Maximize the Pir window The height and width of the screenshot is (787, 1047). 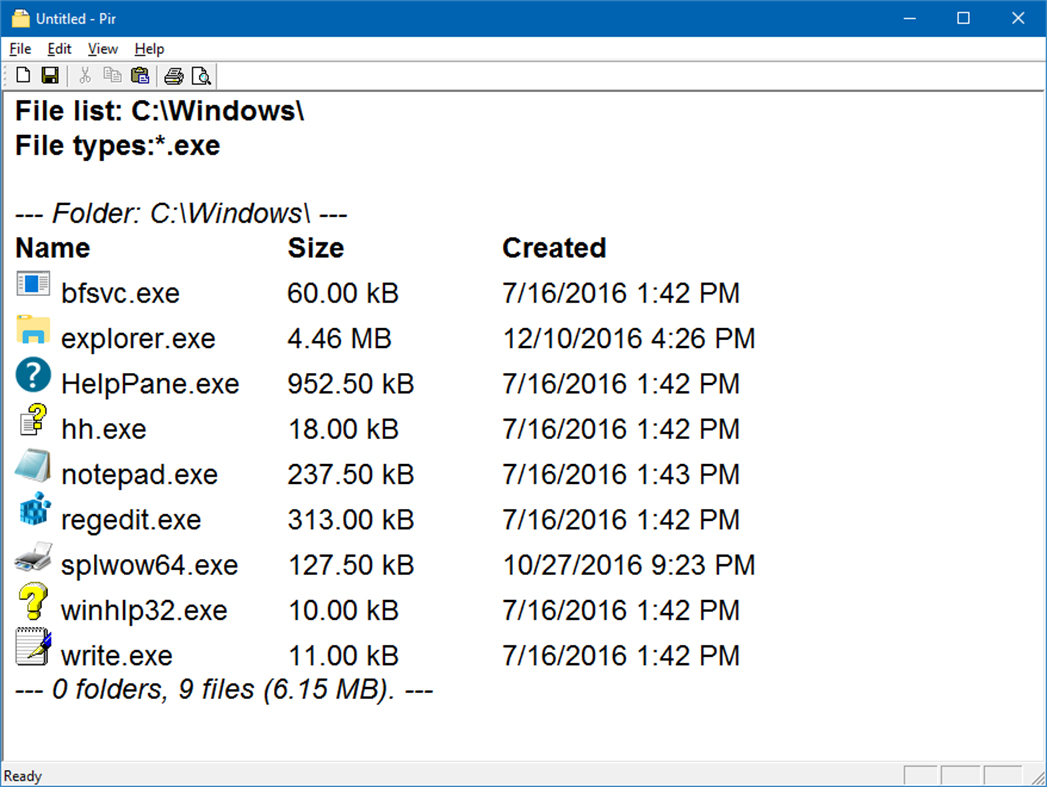pos(964,18)
